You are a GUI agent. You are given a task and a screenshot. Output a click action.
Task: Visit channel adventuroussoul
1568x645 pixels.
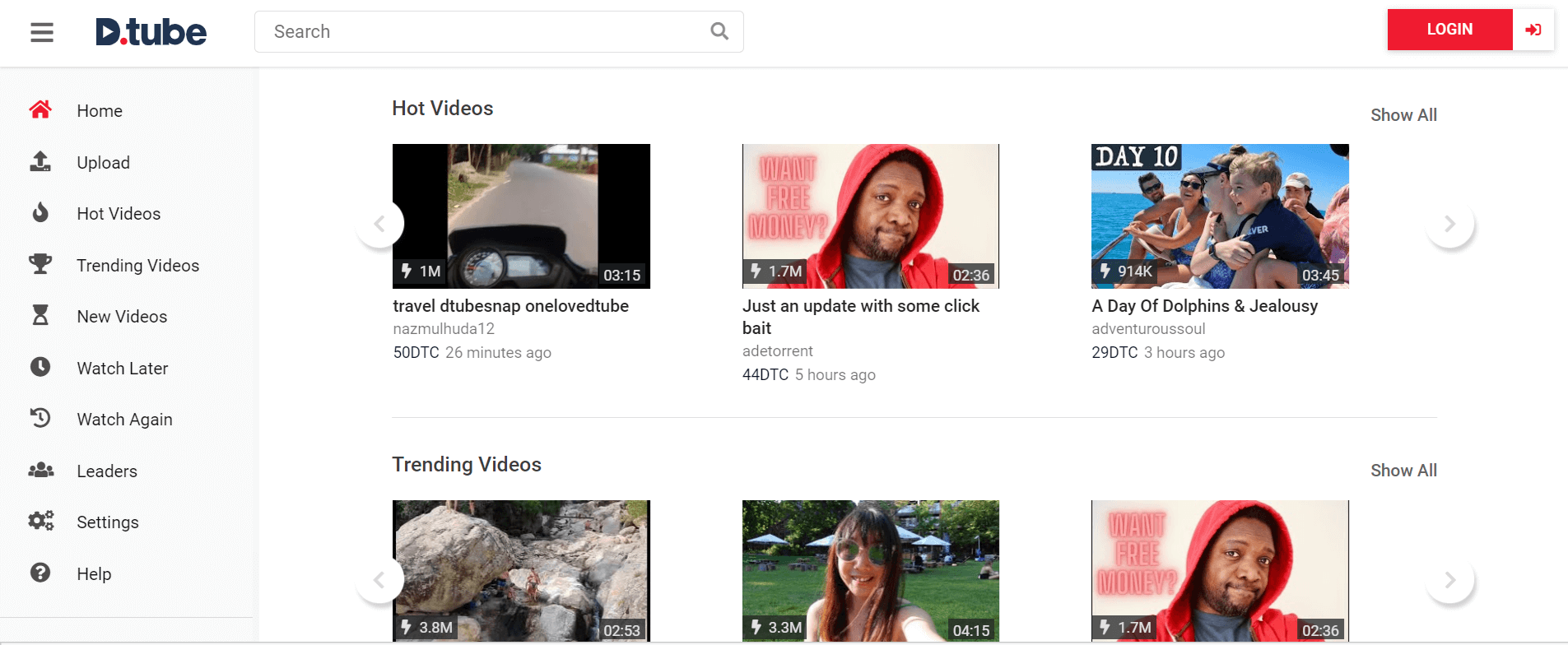tap(1148, 329)
